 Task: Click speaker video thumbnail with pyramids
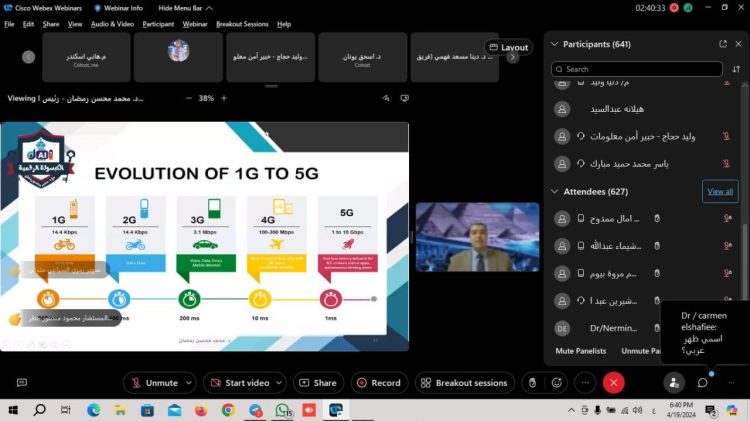477,237
